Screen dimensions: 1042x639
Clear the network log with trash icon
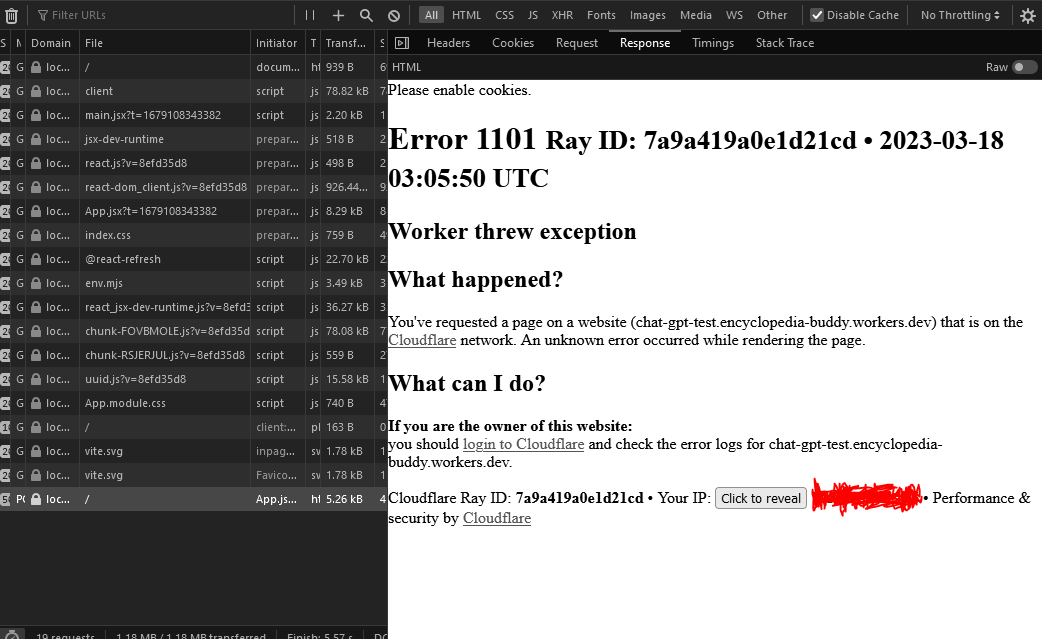click(11, 15)
